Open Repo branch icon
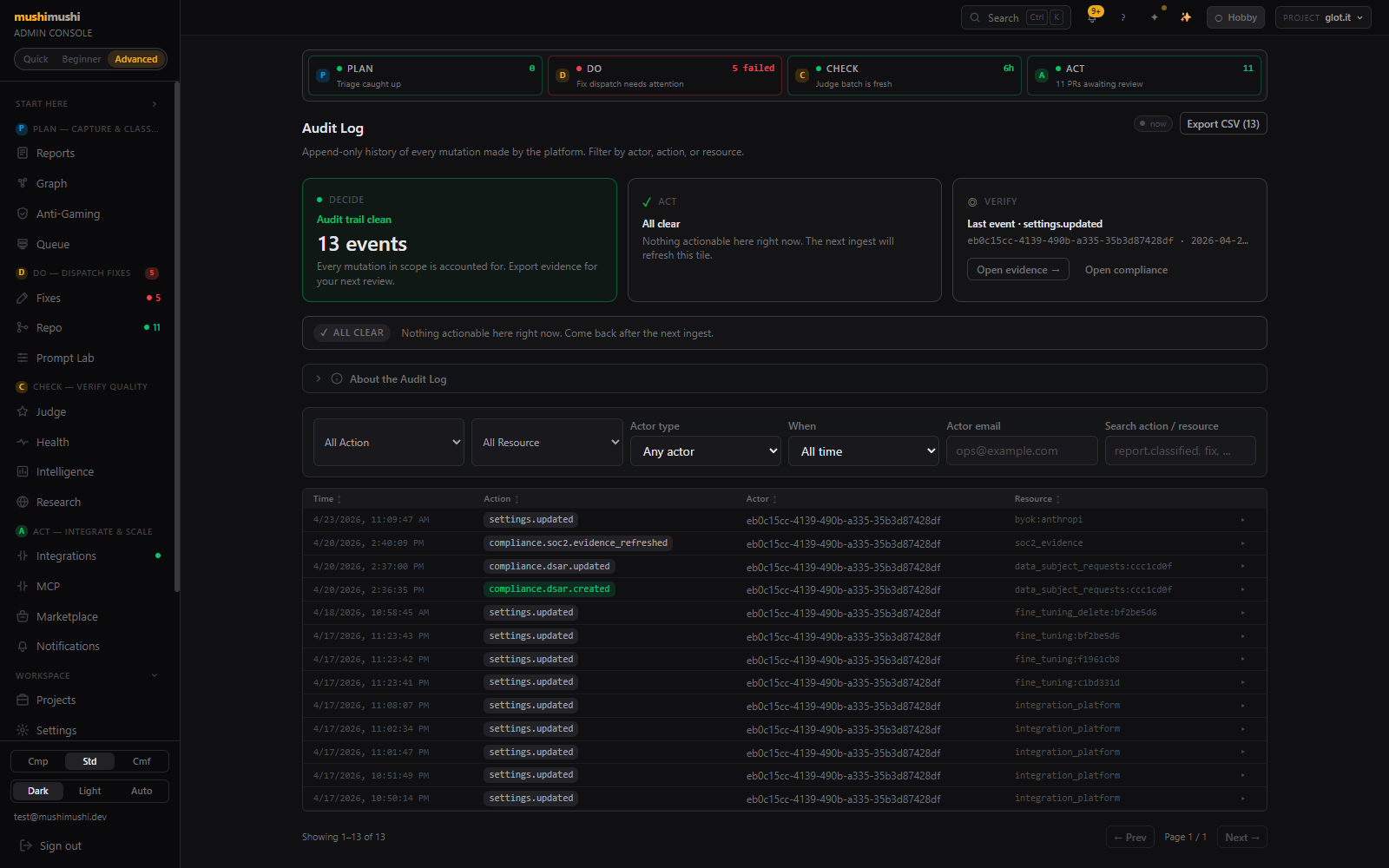Image resolution: width=1389 pixels, height=868 pixels. (x=23, y=327)
